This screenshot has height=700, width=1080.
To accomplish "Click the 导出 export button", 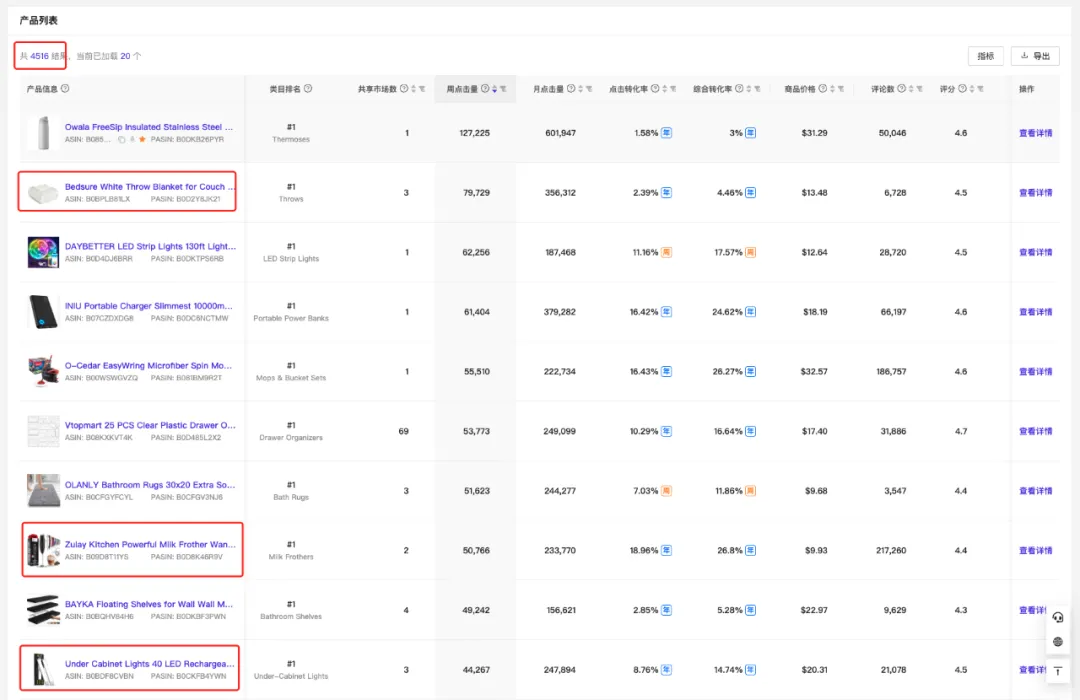I will point(1035,56).
